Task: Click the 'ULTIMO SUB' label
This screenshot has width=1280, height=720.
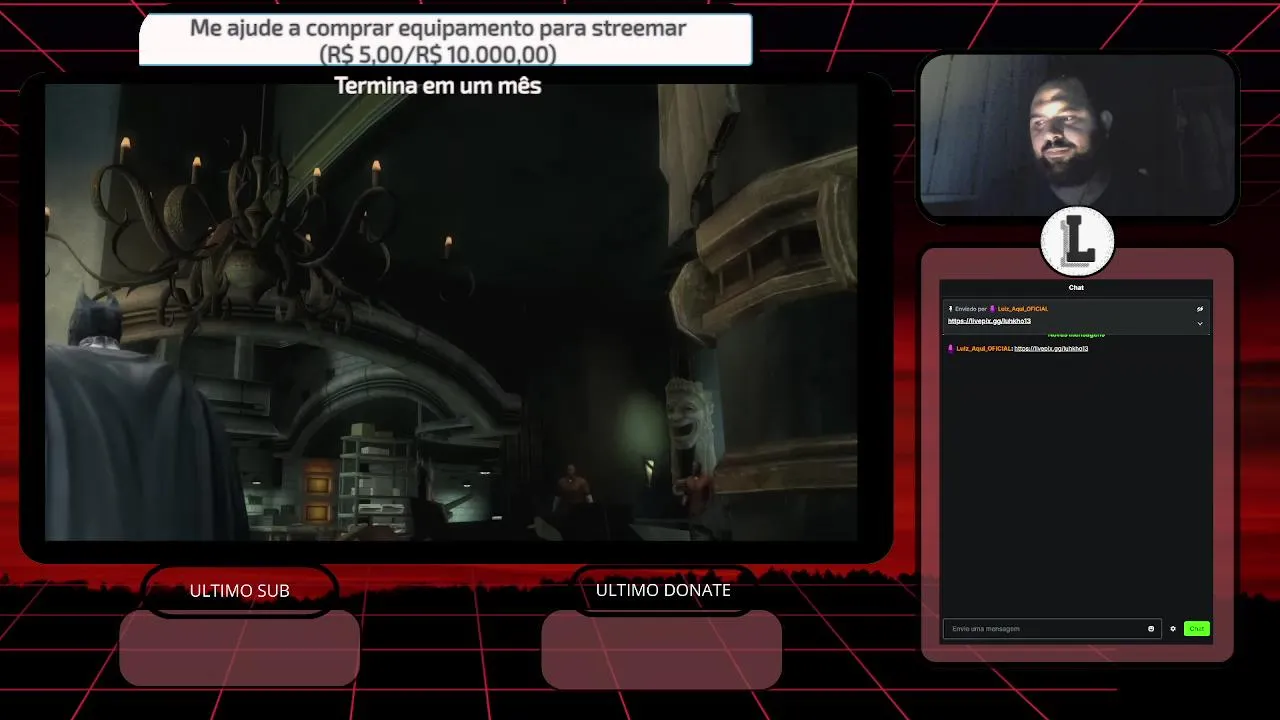Action: (x=240, y=591)
